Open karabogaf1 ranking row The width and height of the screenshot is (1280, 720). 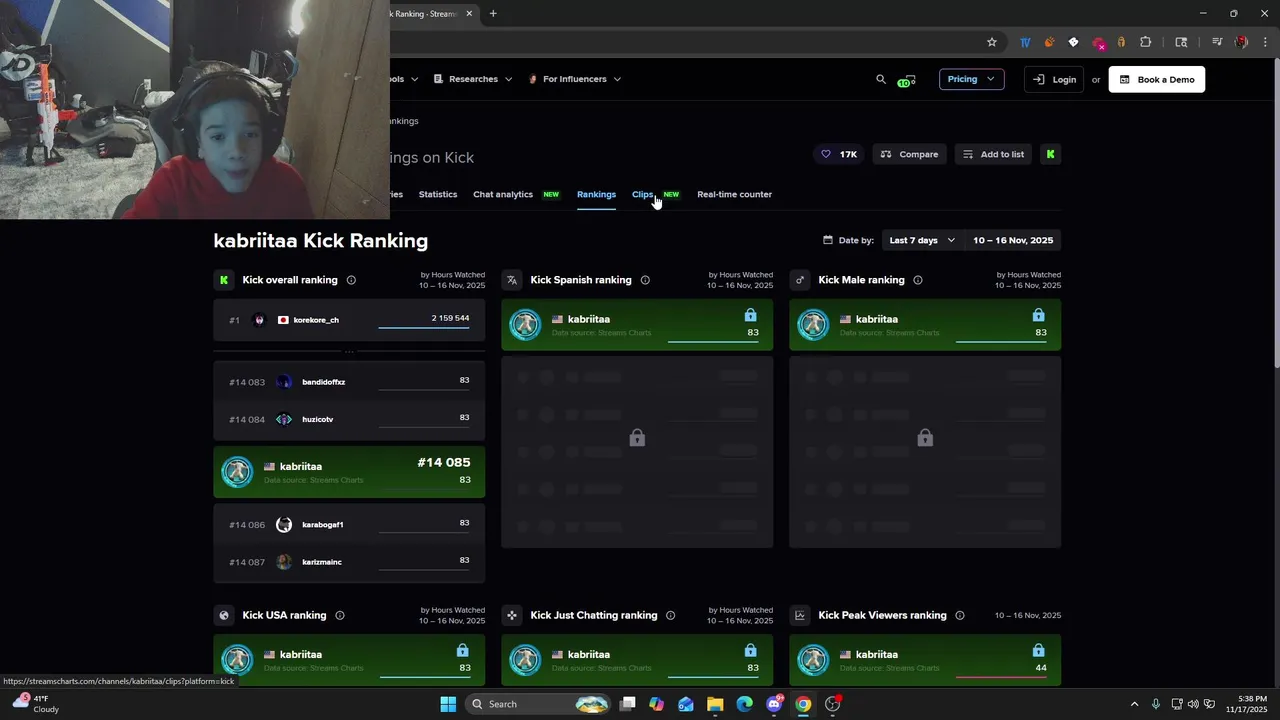[349, 524]
